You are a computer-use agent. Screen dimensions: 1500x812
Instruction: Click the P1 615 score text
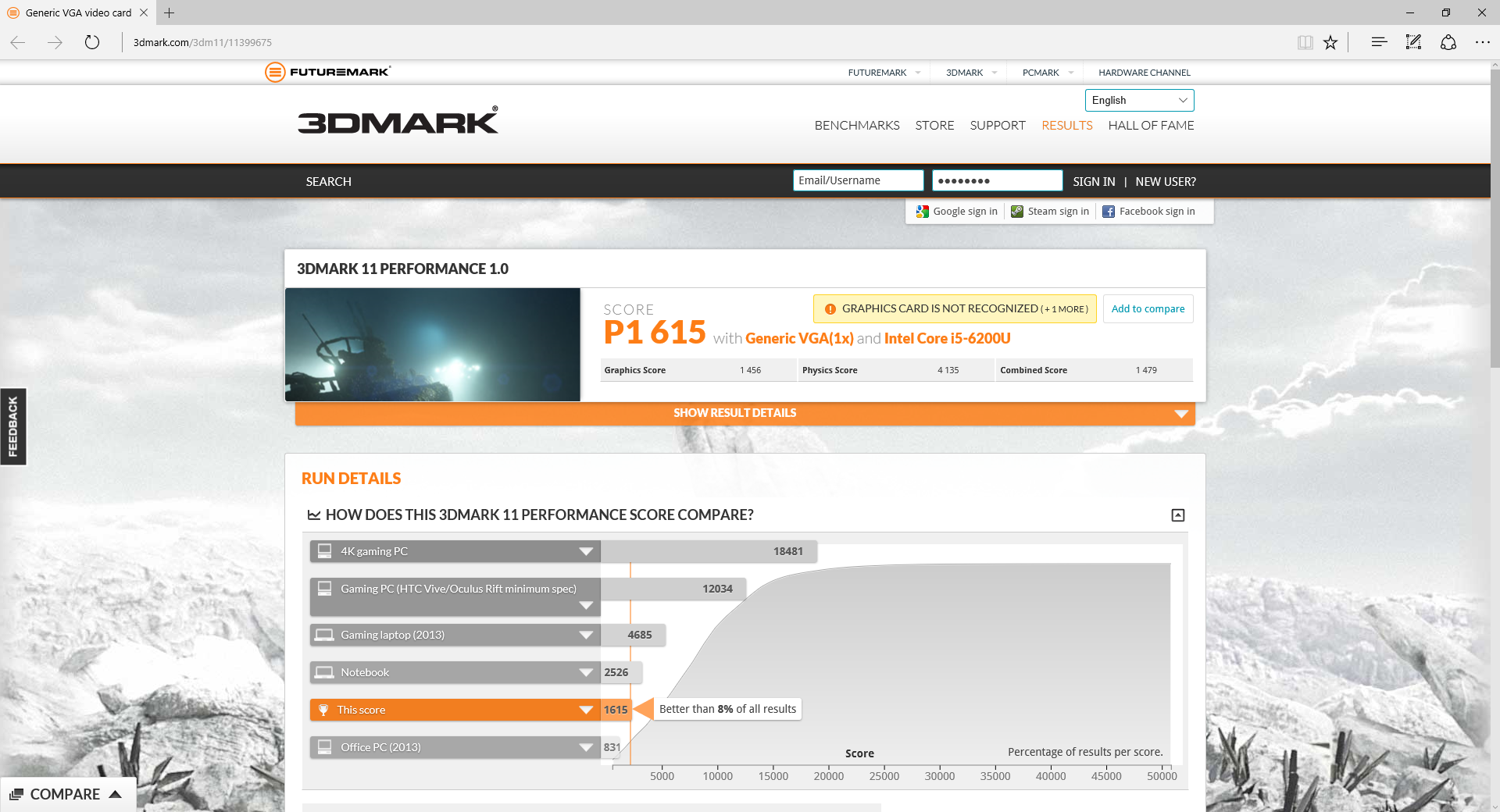tap(655, 332)
